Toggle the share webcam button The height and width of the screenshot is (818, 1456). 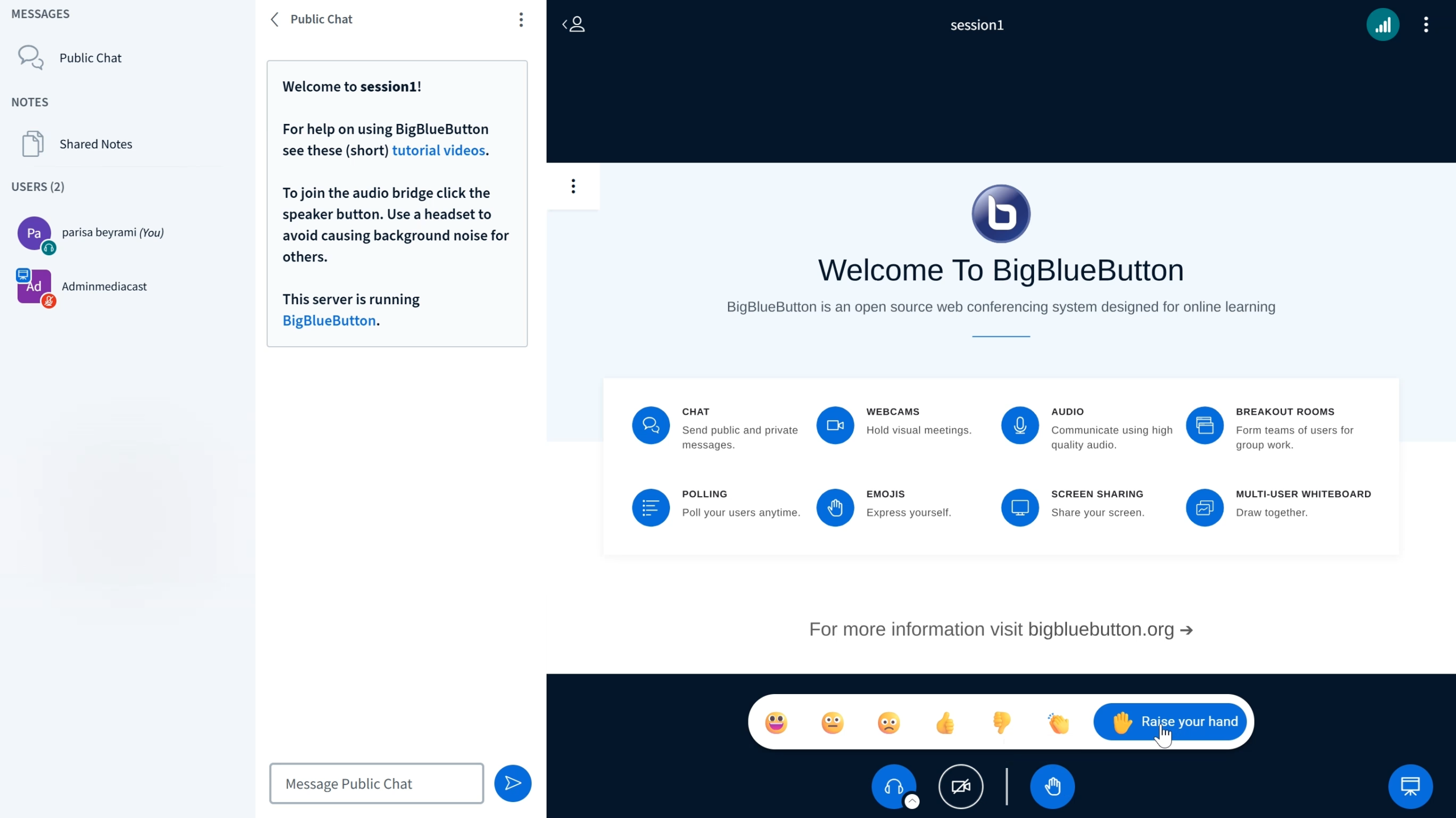pos(961,786)
